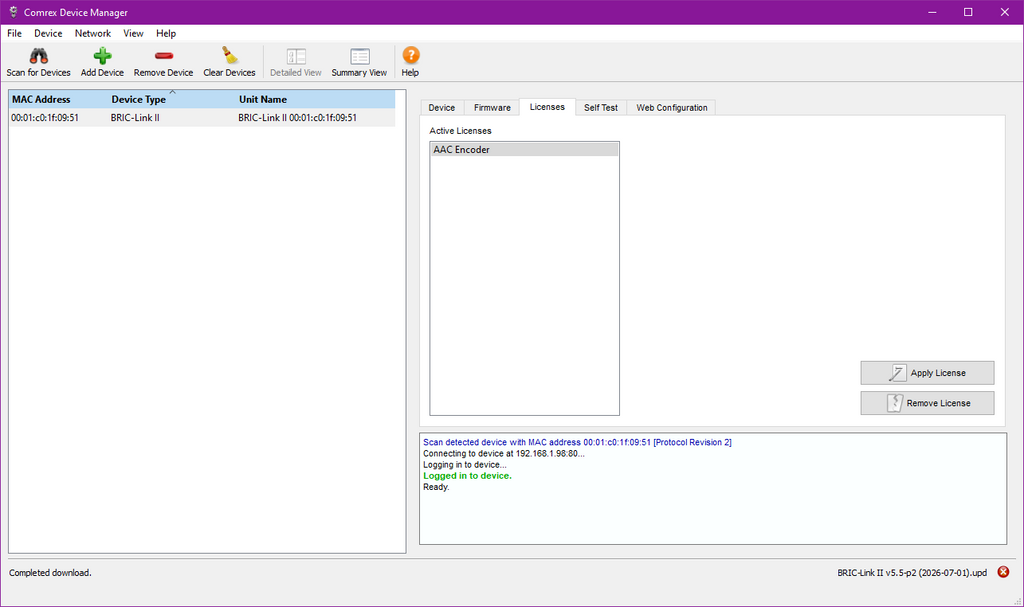Viewport: 1024px width, 607px height.
Task: Click the Comrex app icon in title bar
Action: [x=13, y=12]
